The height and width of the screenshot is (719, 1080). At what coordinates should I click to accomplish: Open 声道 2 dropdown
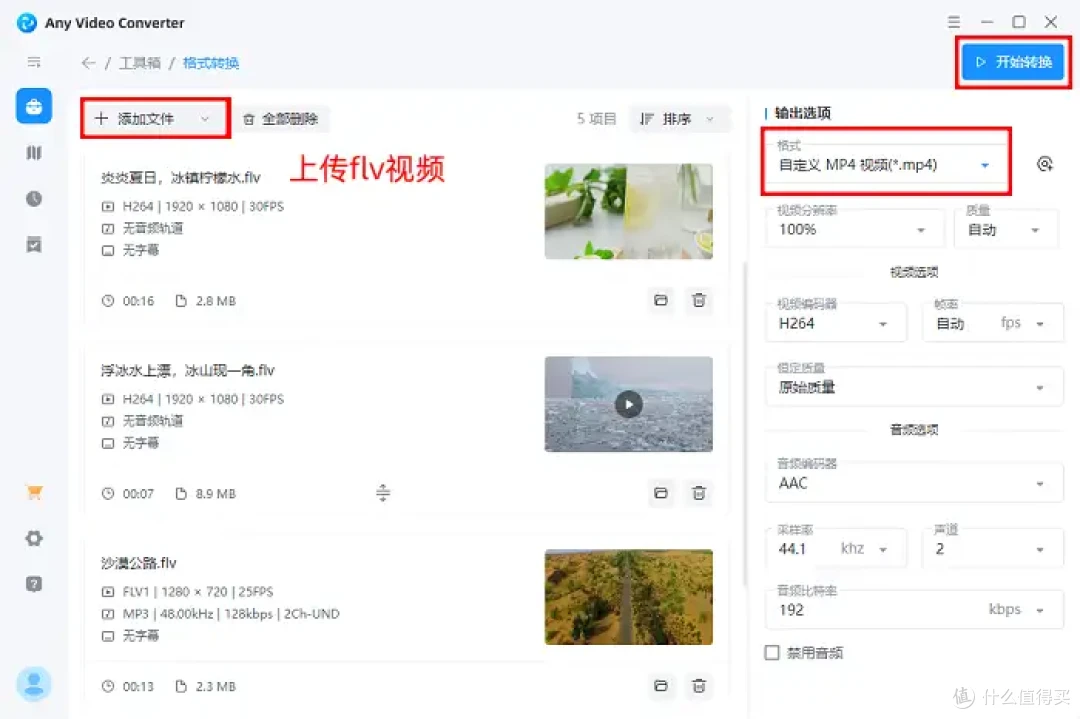coord(993,546)
